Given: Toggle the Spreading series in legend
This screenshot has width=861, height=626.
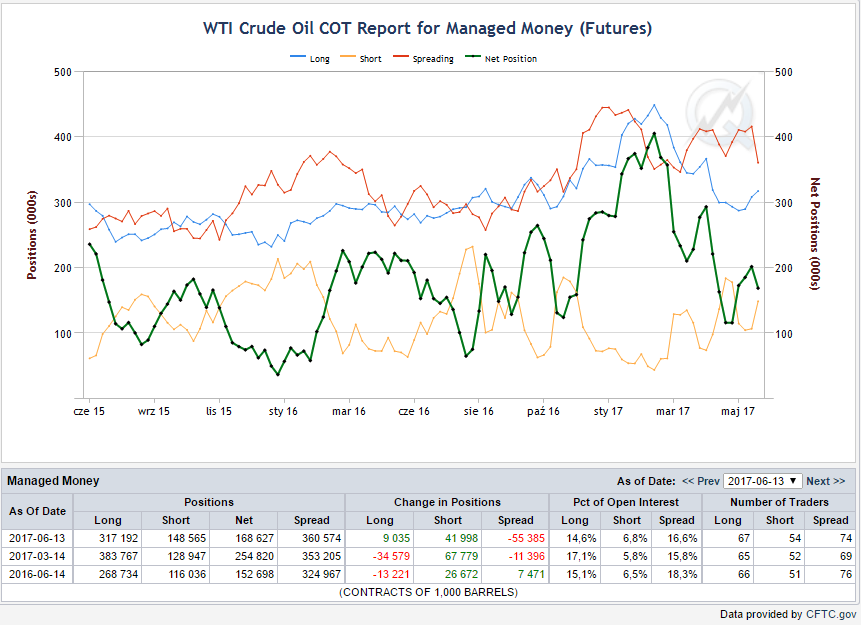Looking at the screenshot, I should click(x=424, y=59).
